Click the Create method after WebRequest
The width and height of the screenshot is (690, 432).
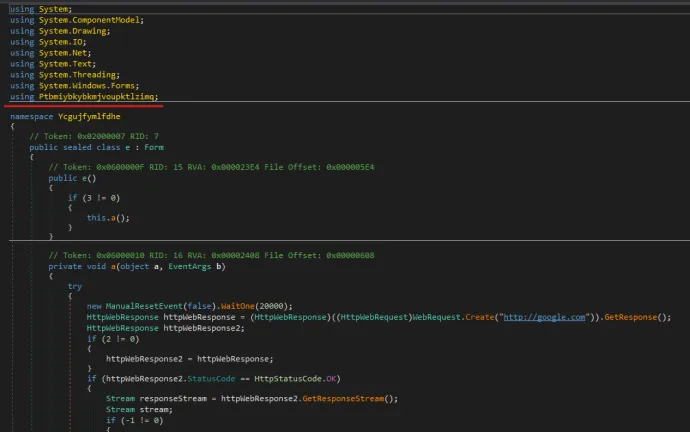479,317
